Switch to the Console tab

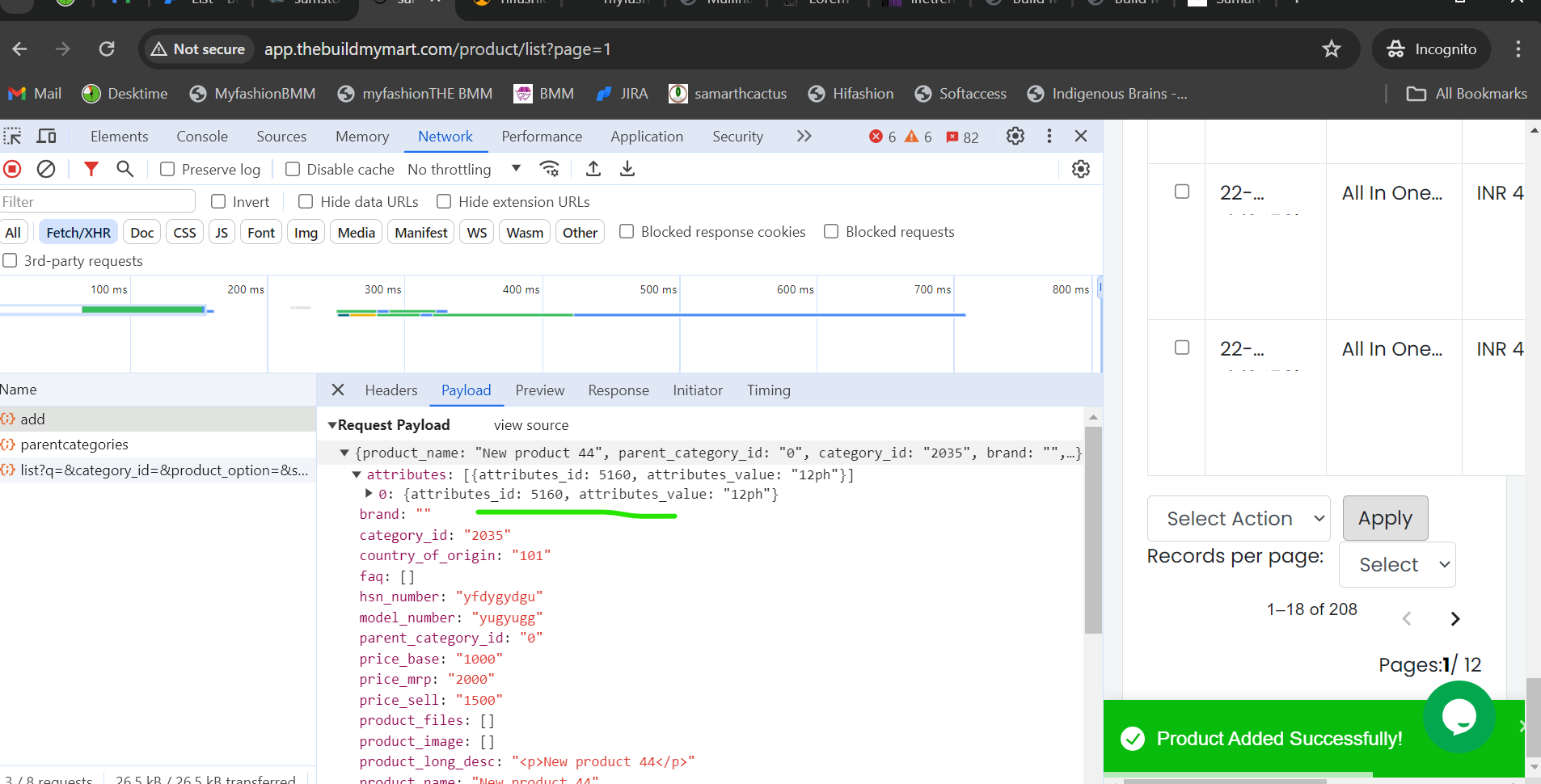coord(202,137)
